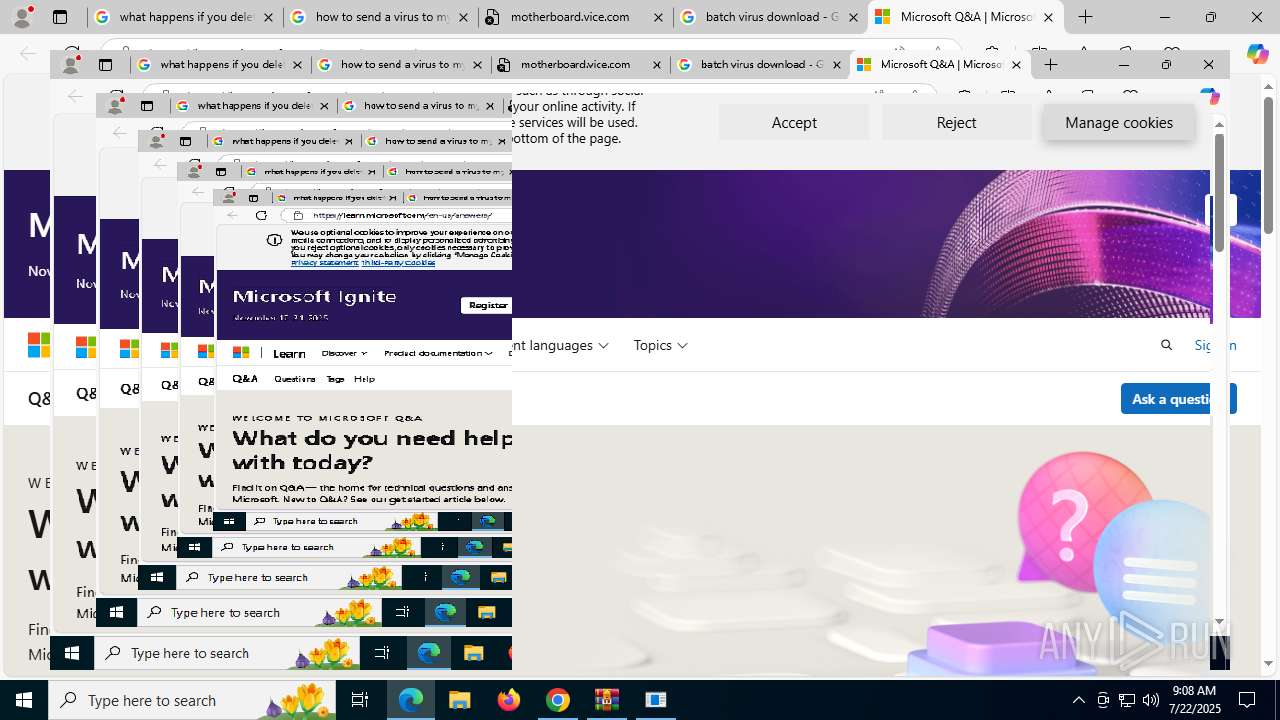Open Copilot in the outermost browser window
Image resolution: width=1280 pixels, height=720 pixels.
pyautogui.click(x=1257, y=55)
